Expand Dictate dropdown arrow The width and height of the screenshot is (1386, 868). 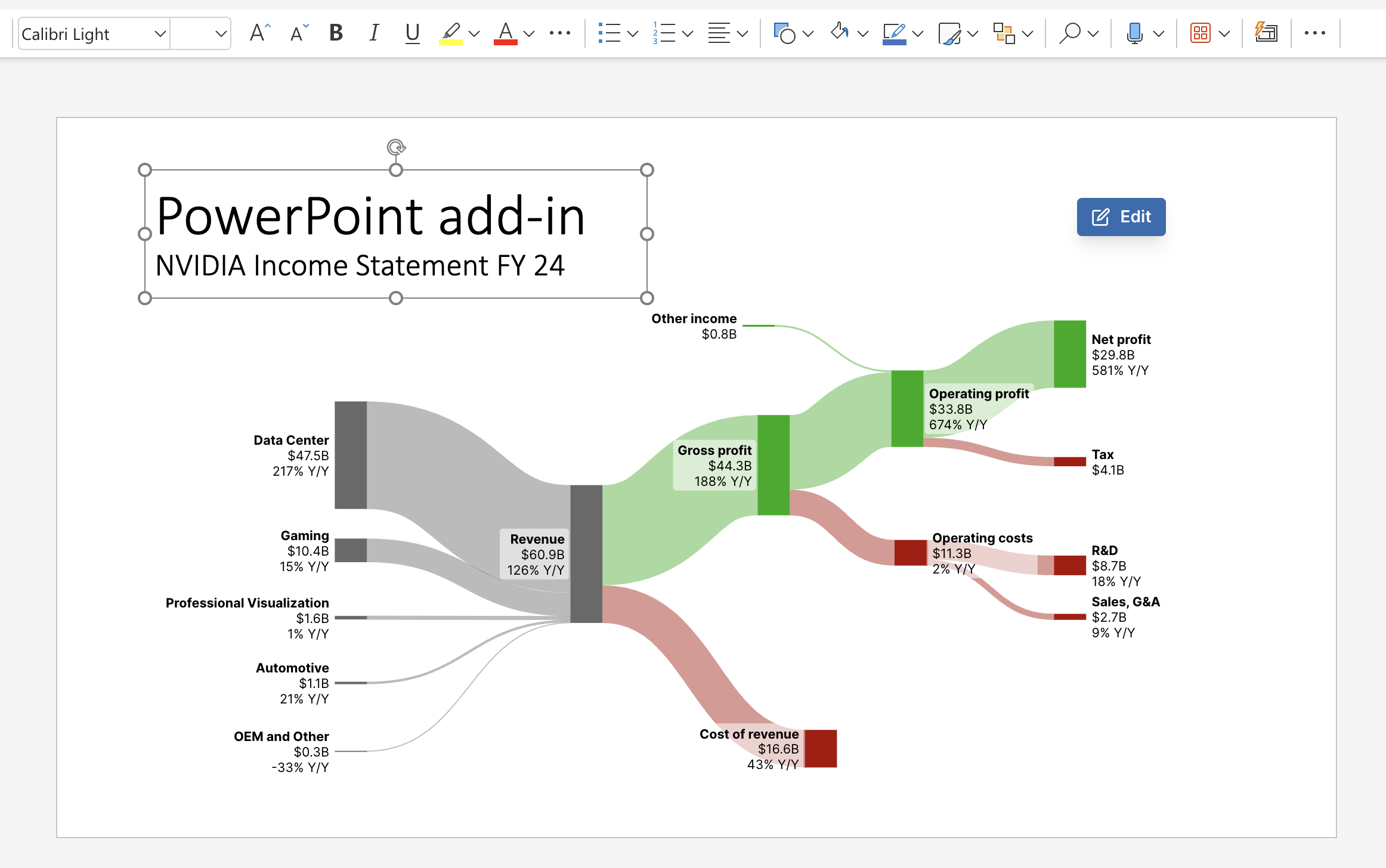click(1159, 34)
